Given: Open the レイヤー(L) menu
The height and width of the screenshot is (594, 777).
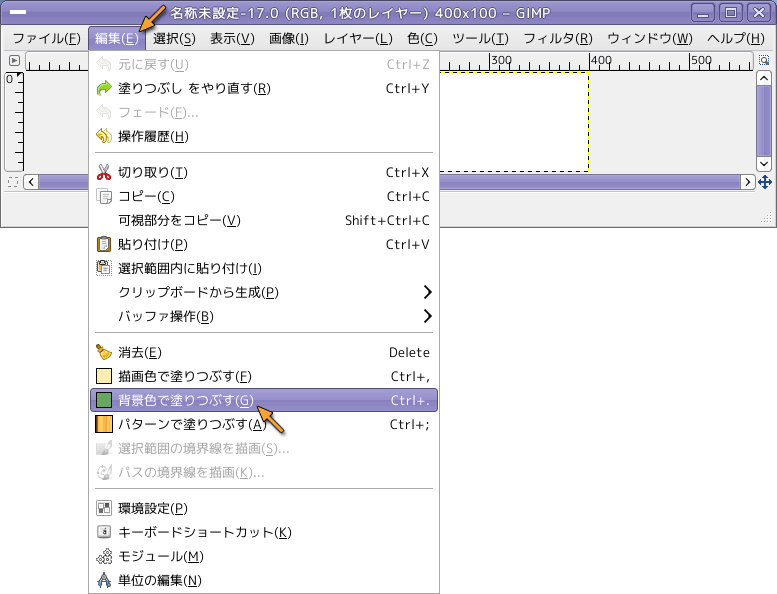Looking at the screenshot, I should 358,38.
